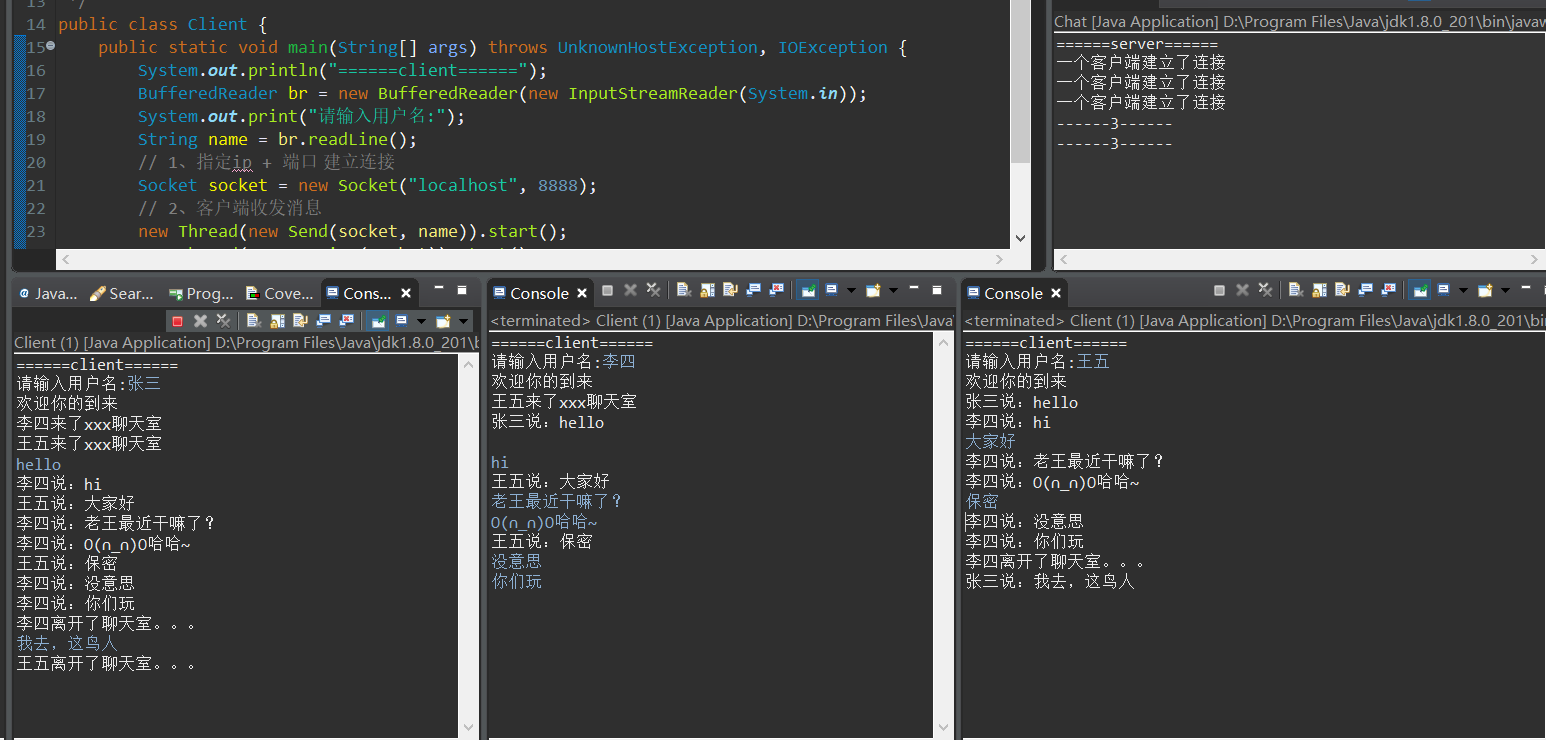
Task: Open Display Selected Console dropdown in 李四 console
Action: [x=851, y=291]
